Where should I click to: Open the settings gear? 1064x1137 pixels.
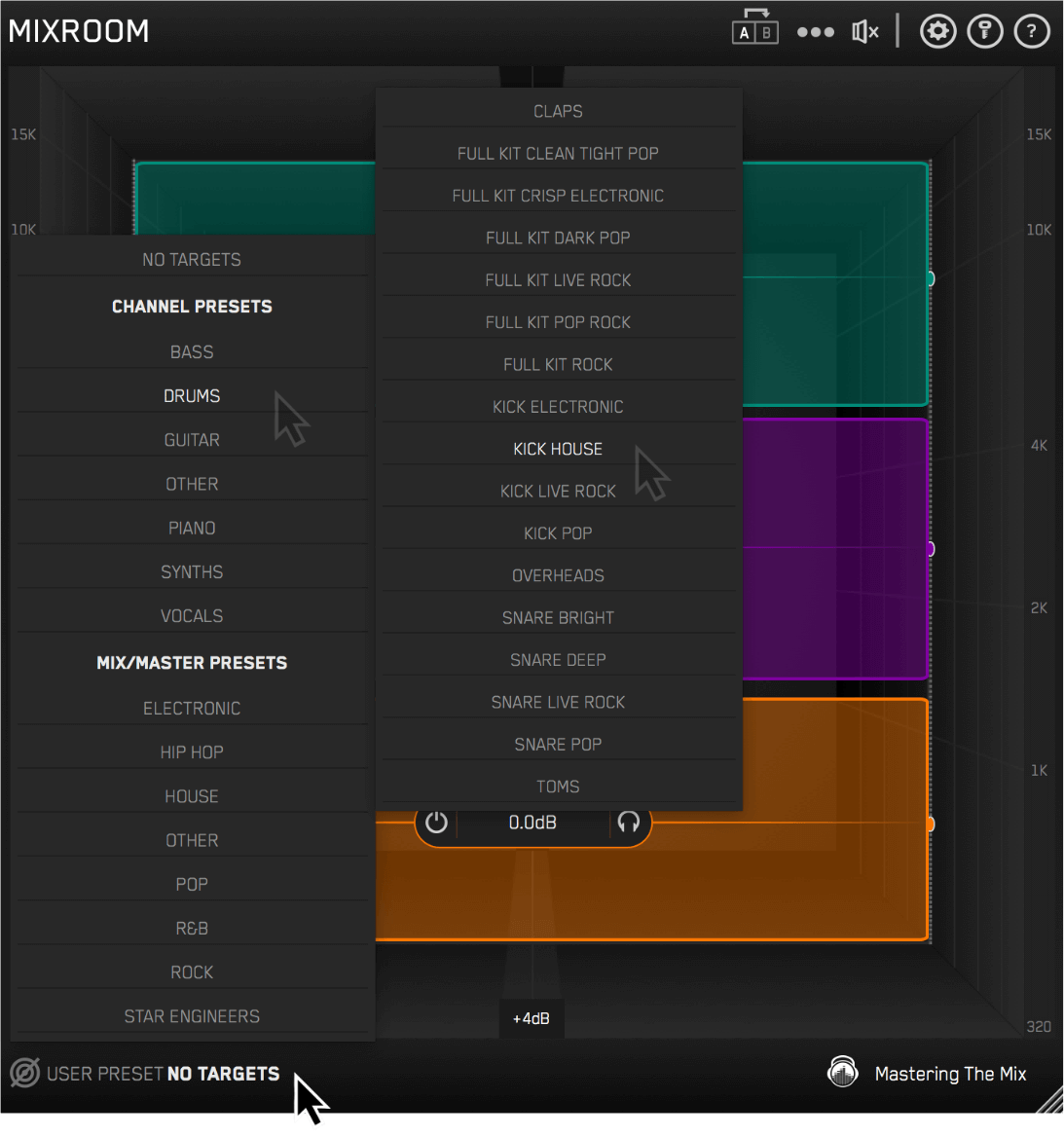point(937,32)
